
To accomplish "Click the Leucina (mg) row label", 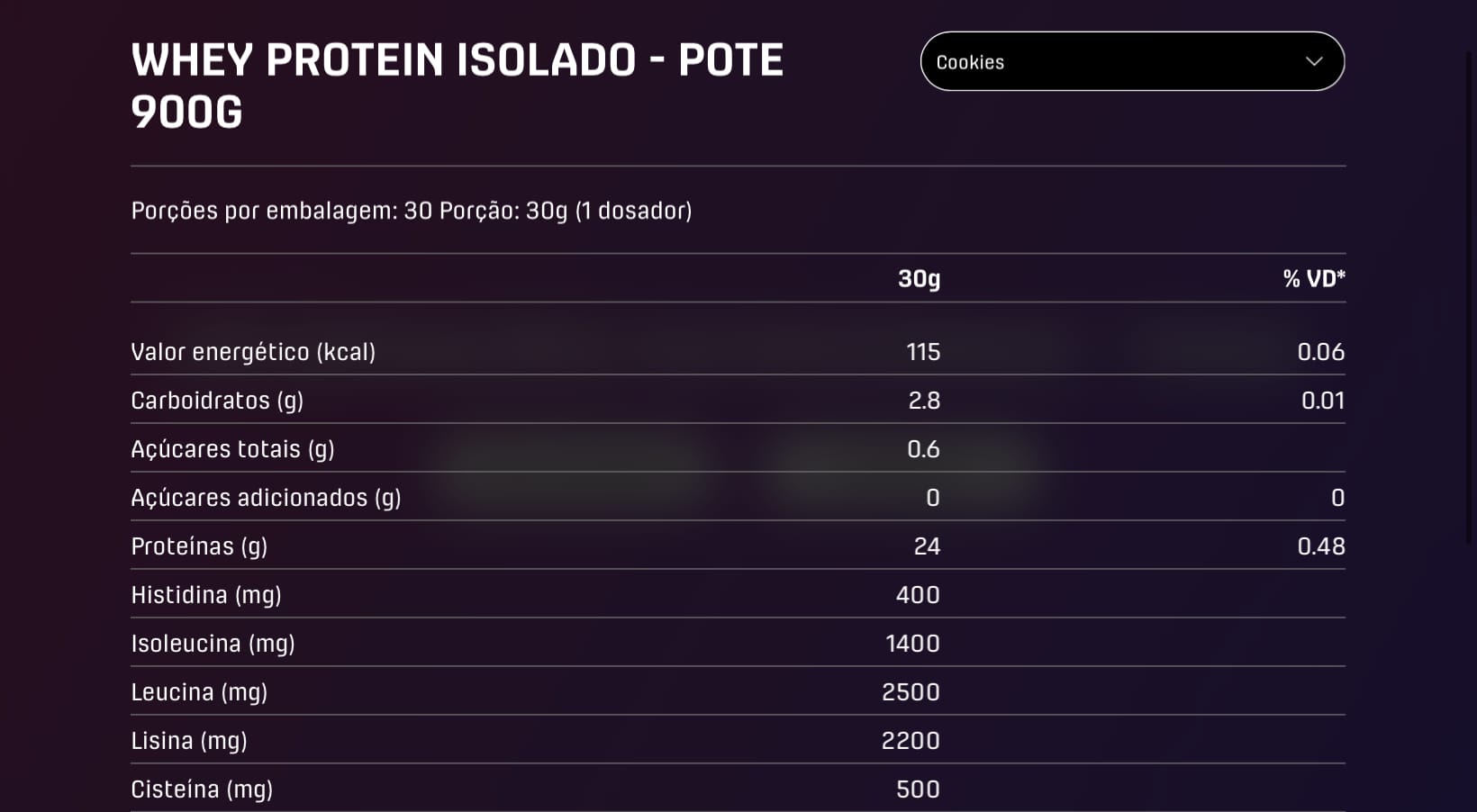I will [x=199, y=691].
